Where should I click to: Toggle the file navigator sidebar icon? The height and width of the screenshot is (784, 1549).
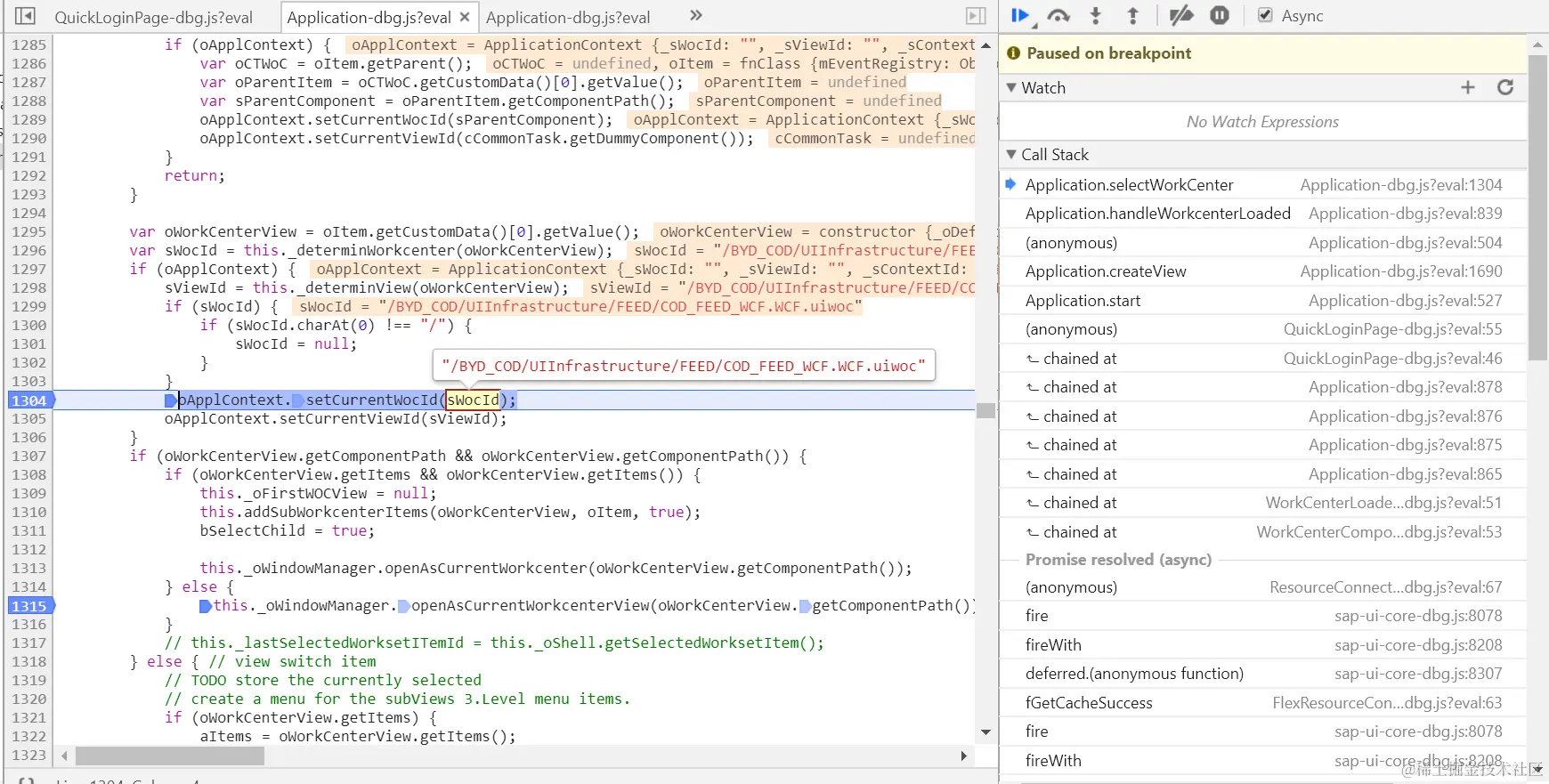[25, 16]
